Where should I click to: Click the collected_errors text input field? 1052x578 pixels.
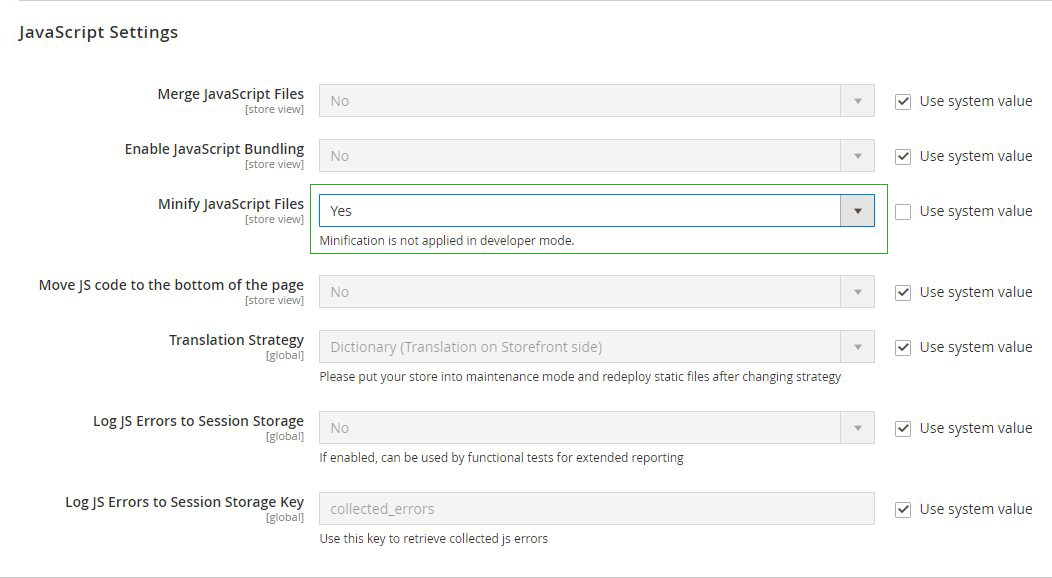point(596,509)
